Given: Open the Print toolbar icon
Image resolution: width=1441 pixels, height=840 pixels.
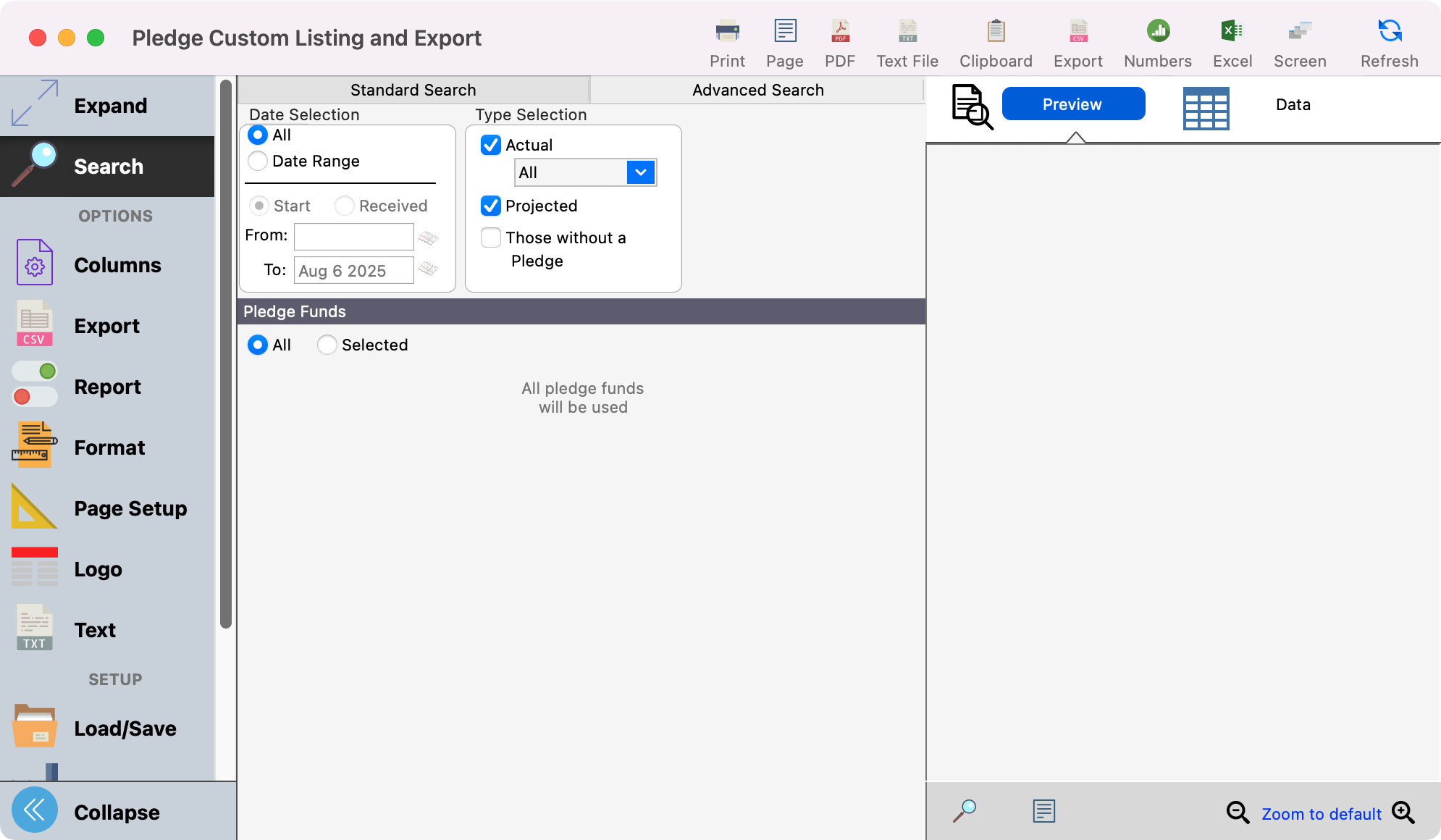Looking at the screenshot, I should pyautogui.click(x=727, y=40).
